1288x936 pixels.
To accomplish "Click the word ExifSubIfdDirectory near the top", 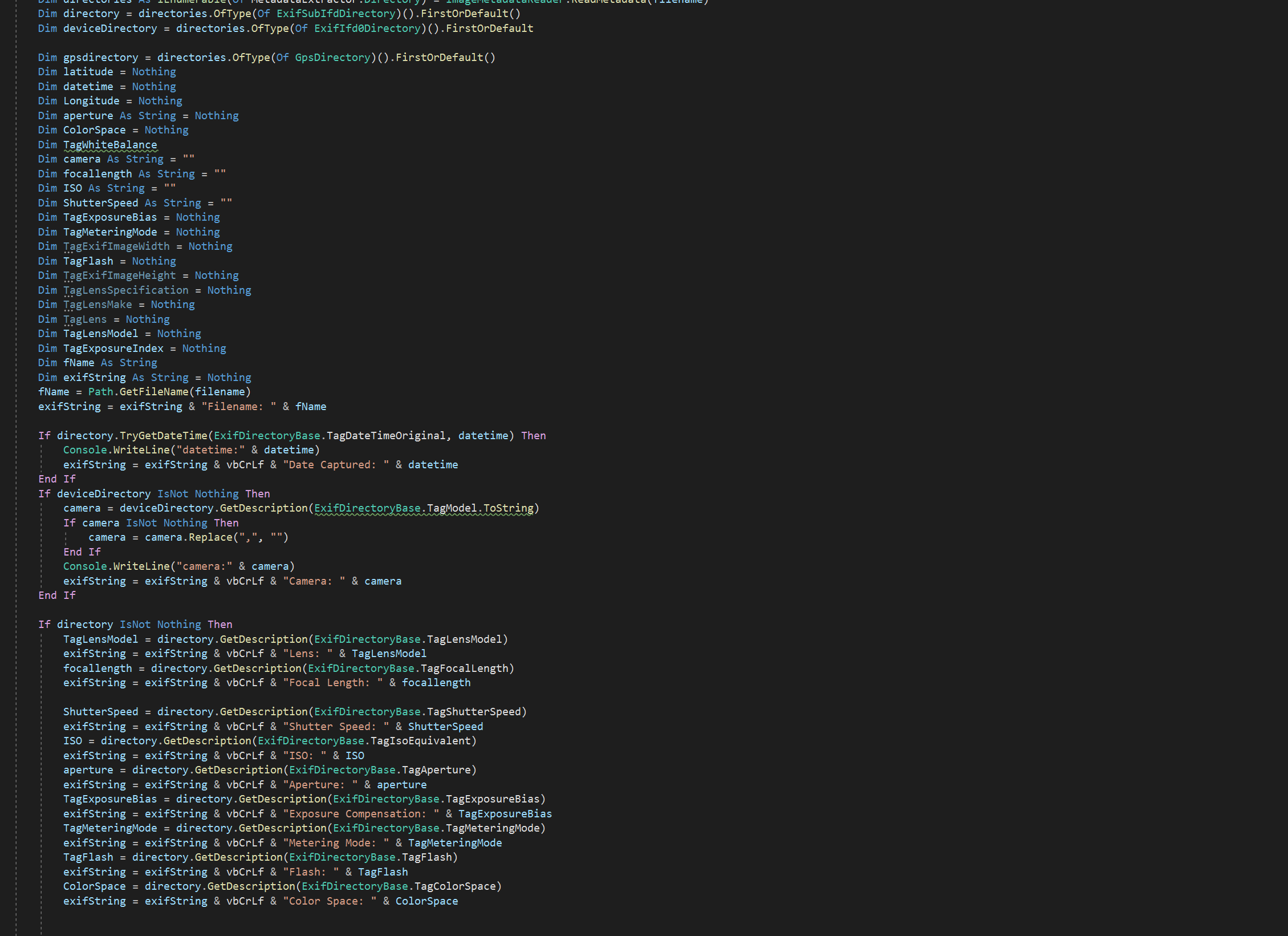I will tap(335, 13).
